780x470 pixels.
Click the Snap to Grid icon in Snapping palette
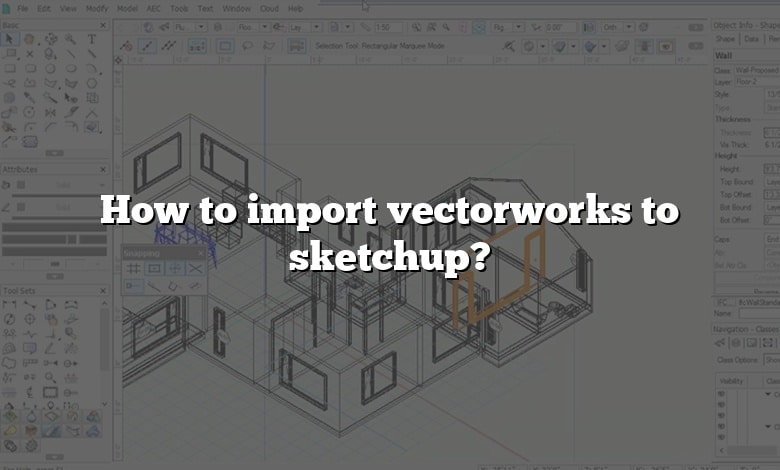click(x=134, y=268)
